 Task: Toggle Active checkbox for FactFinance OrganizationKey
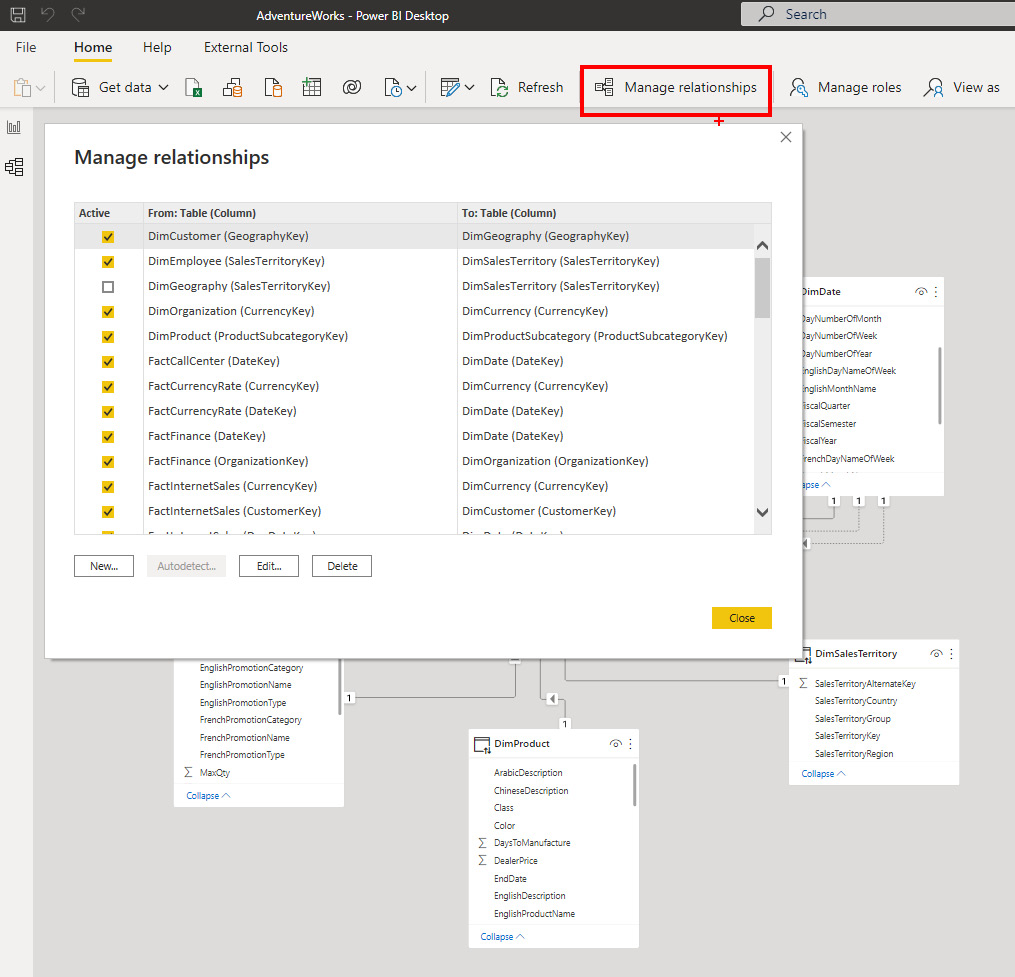click(108, 462)
